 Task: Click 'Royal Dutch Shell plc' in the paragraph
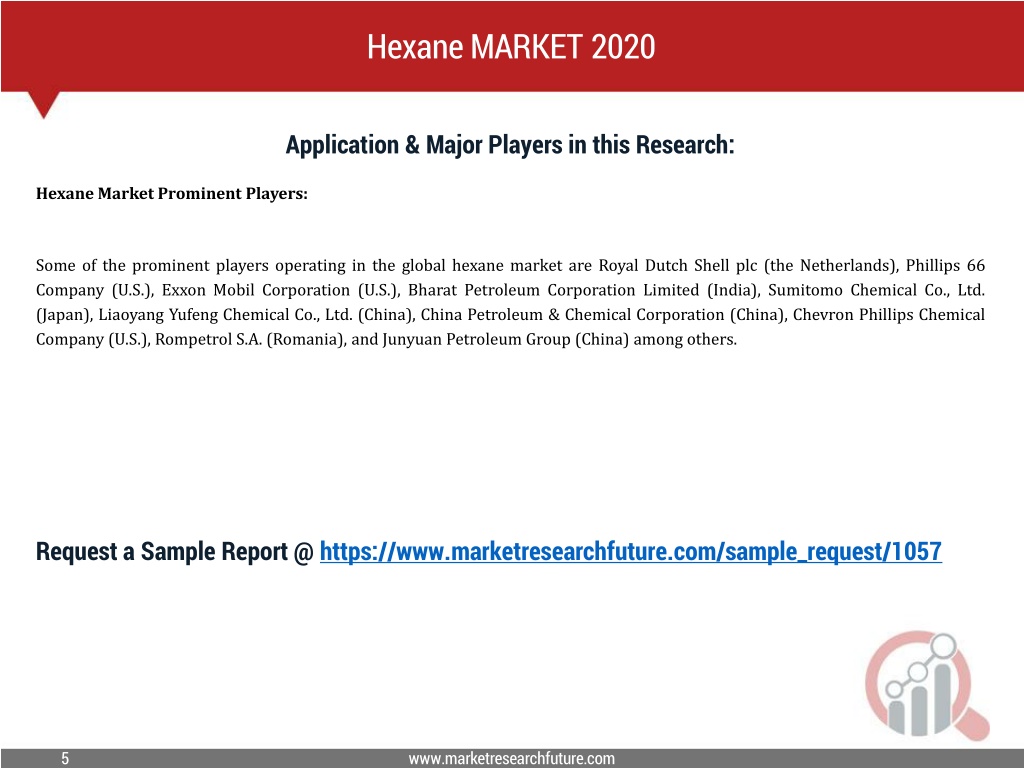(678, 266)
